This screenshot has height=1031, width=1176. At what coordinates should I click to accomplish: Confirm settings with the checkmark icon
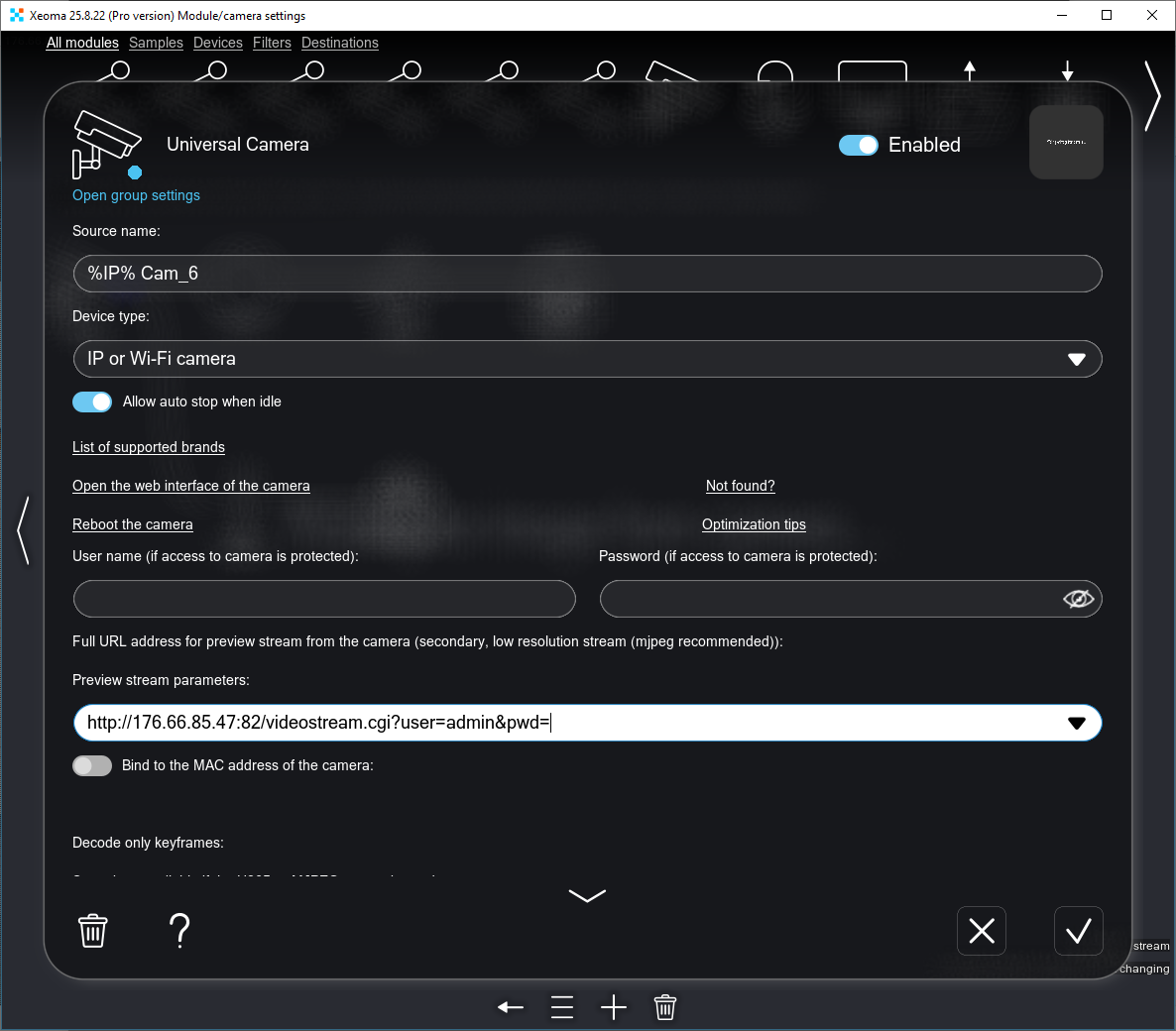(1078, 931)
